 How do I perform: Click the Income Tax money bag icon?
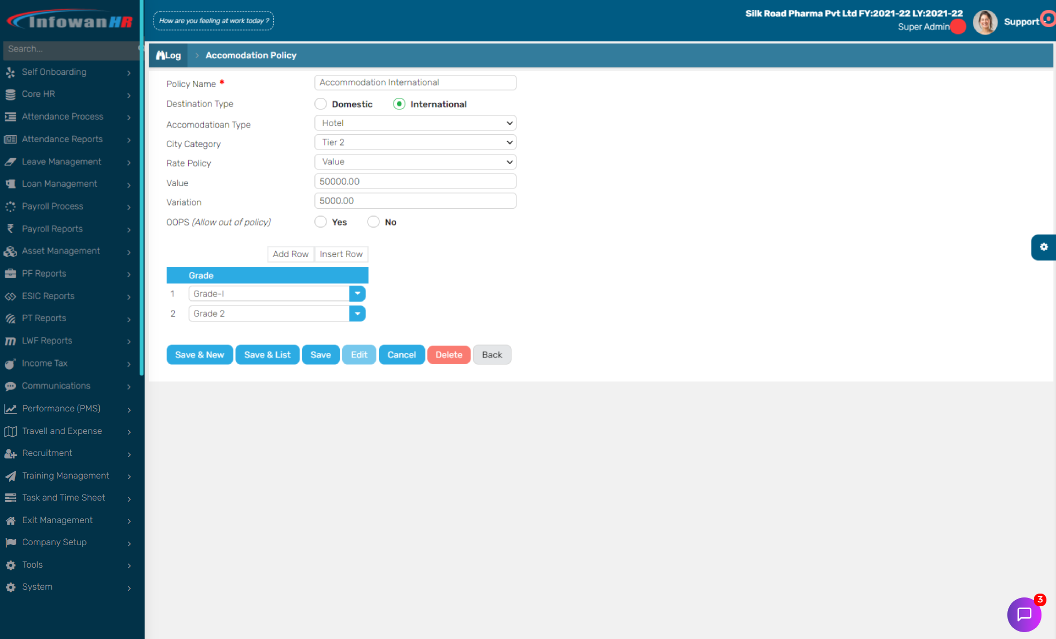(x=10, y=363)
